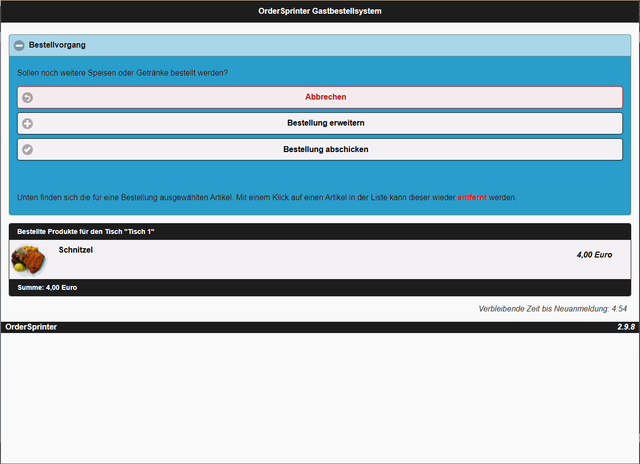Click the version number 2.9.8
The height and width of the screenshot is (464, 640).
click(x=626, y=327)
